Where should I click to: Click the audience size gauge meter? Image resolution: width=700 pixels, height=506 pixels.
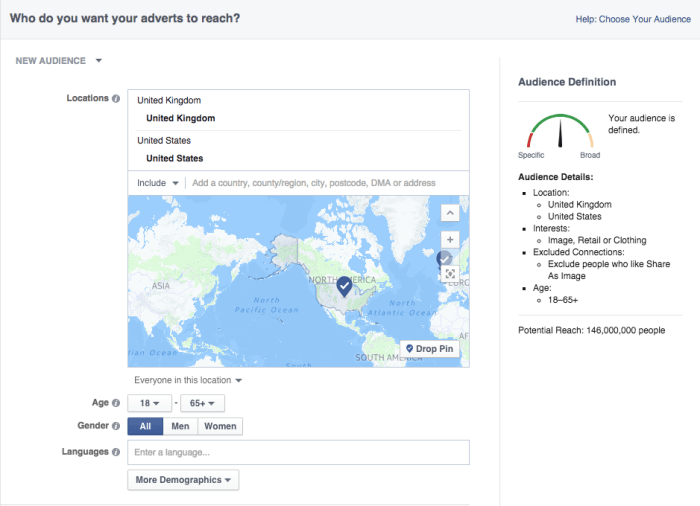tap(560, 131)
